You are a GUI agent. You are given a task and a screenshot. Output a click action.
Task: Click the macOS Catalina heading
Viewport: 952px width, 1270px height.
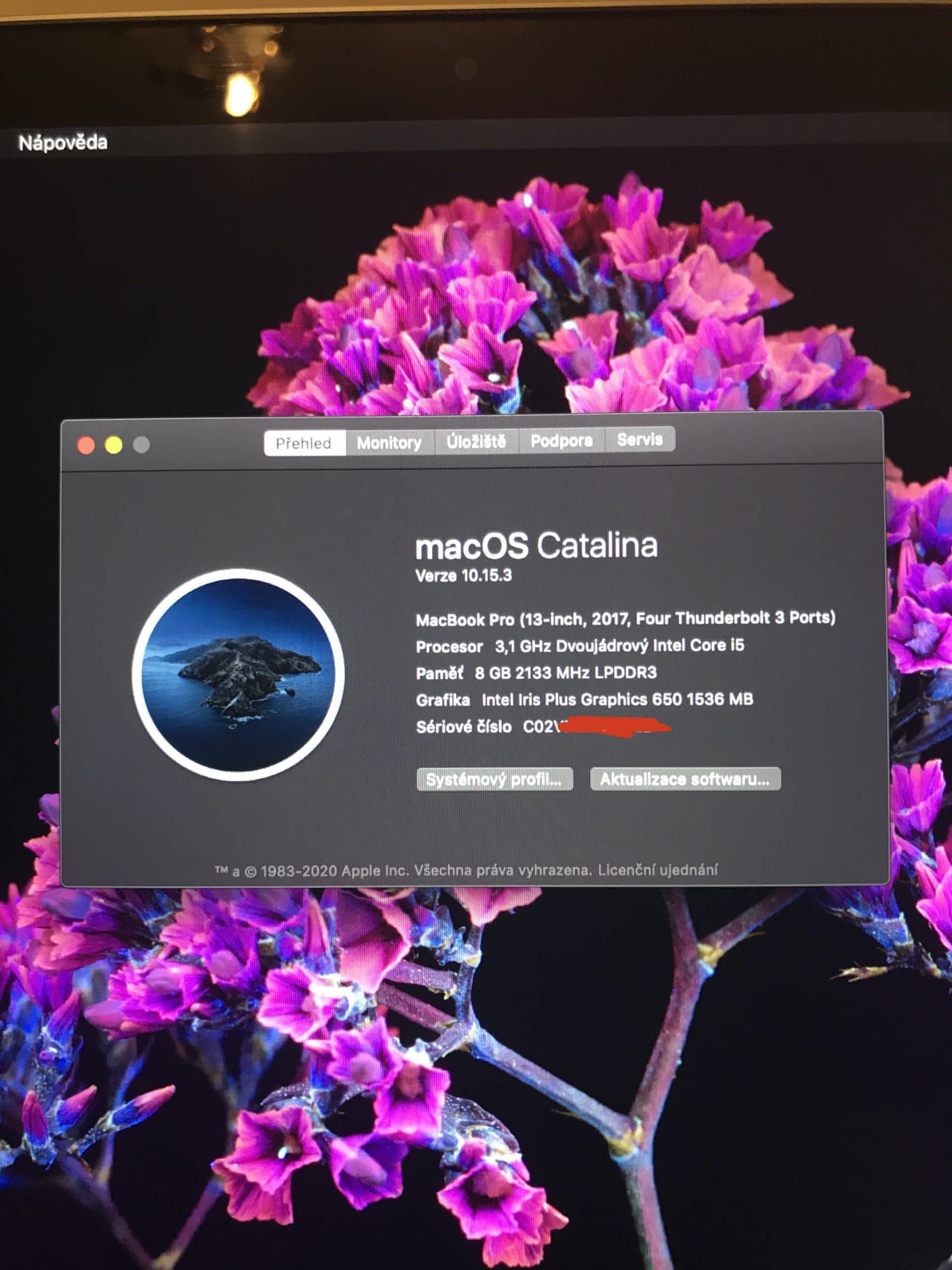[536, 545]
